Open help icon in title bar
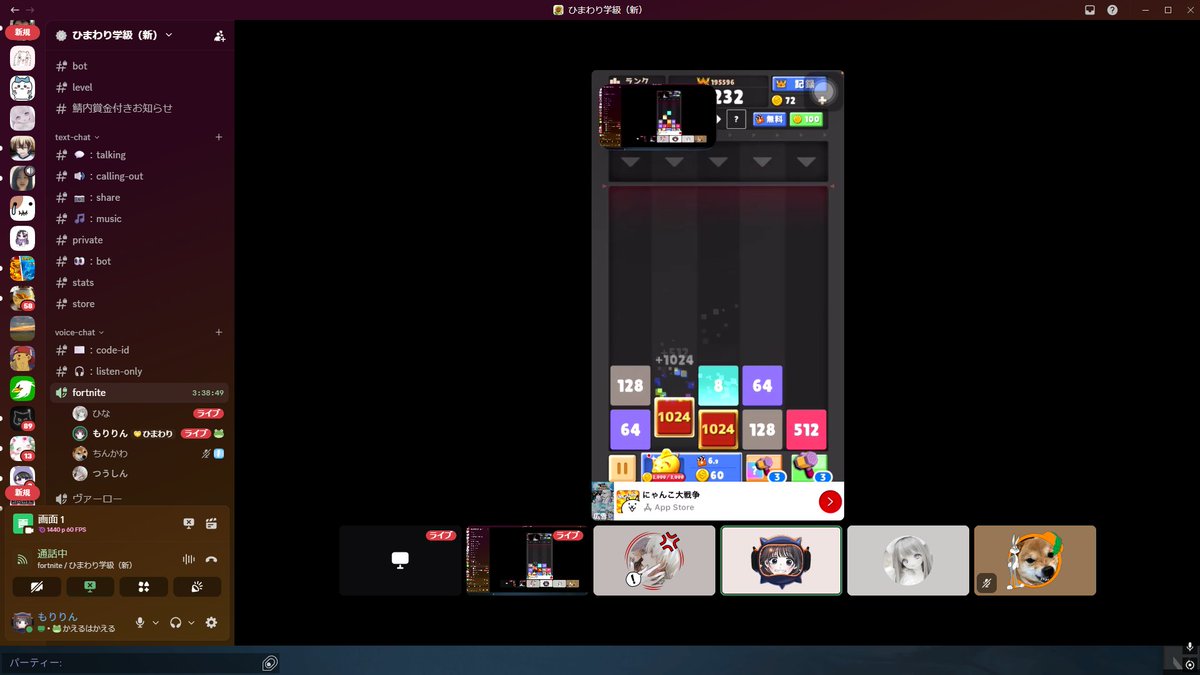This screenshot has height=675, width=1200. 1112,10
